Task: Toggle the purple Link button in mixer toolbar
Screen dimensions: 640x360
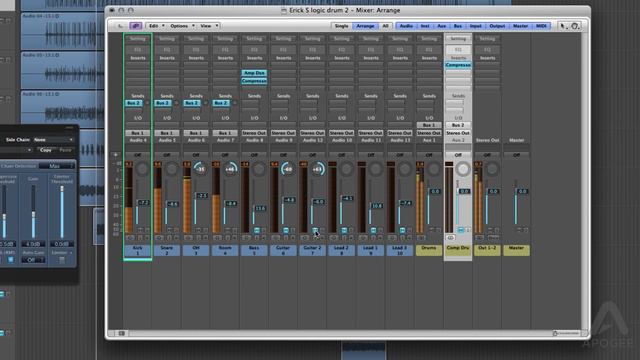Action: pos(136,26)
